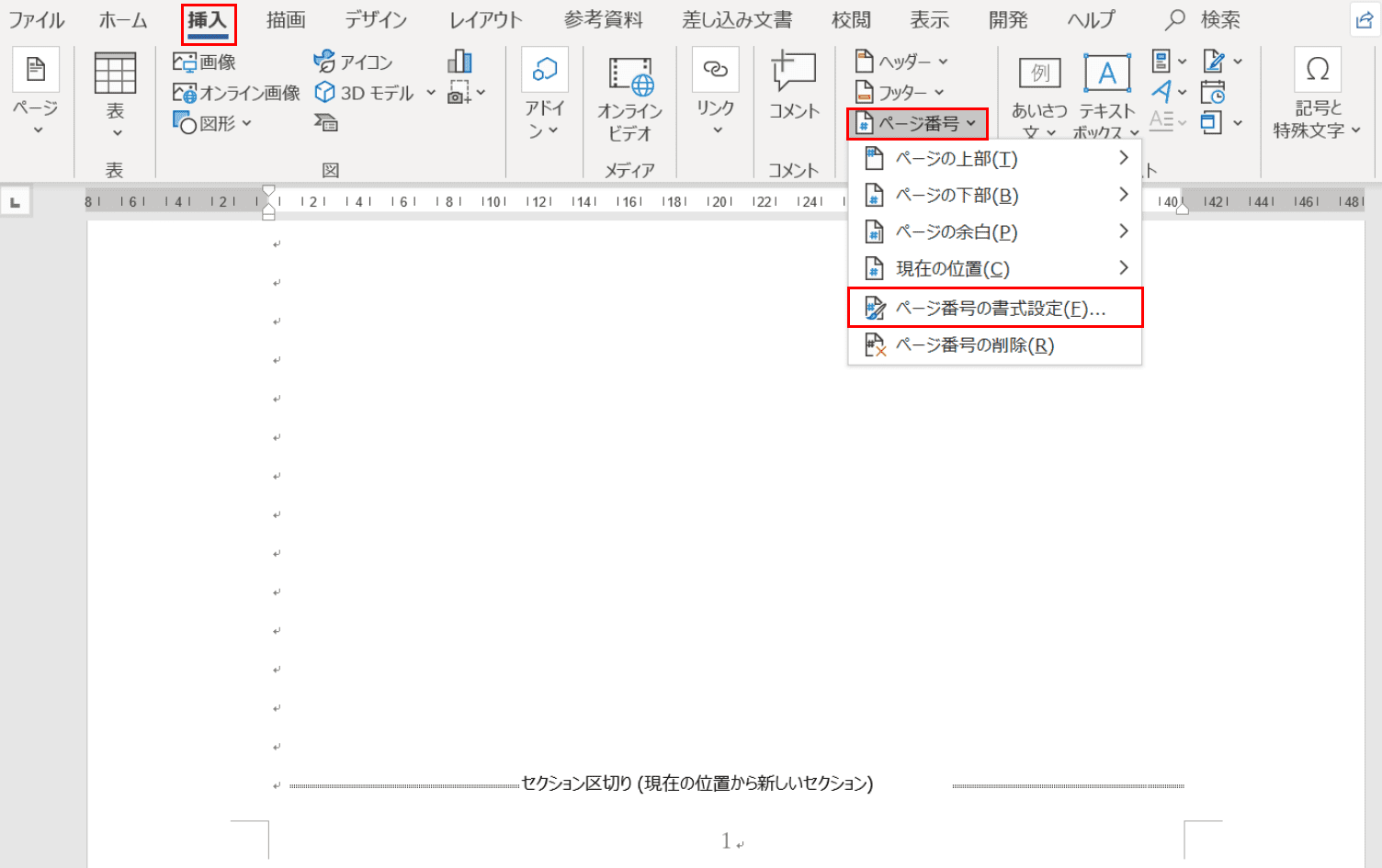Switch to the 開発 tab
Image resolution: width=1382 pixels, height=868 pixels.
click(1008, 19)
